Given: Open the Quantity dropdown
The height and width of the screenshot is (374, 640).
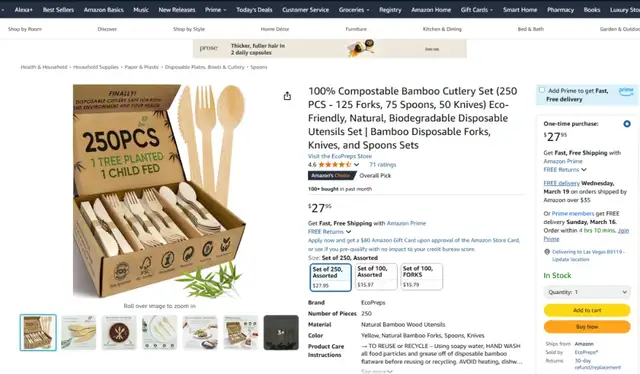Looking at the screenshot, I should (587, 292).
